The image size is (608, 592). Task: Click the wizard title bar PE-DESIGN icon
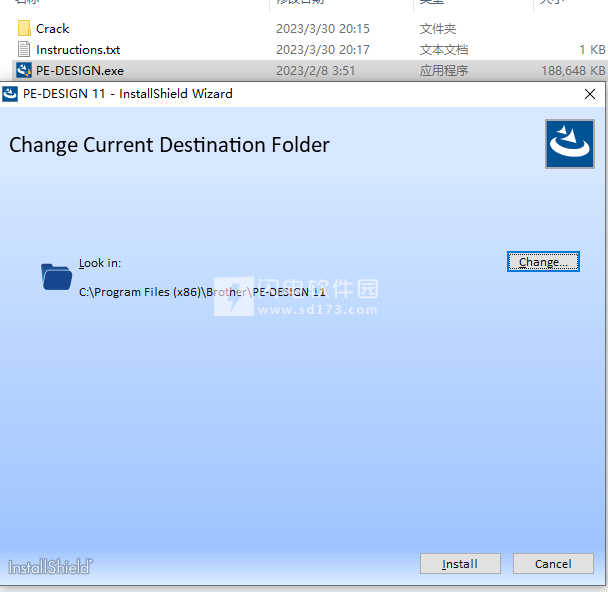click(x=10, y=94)
